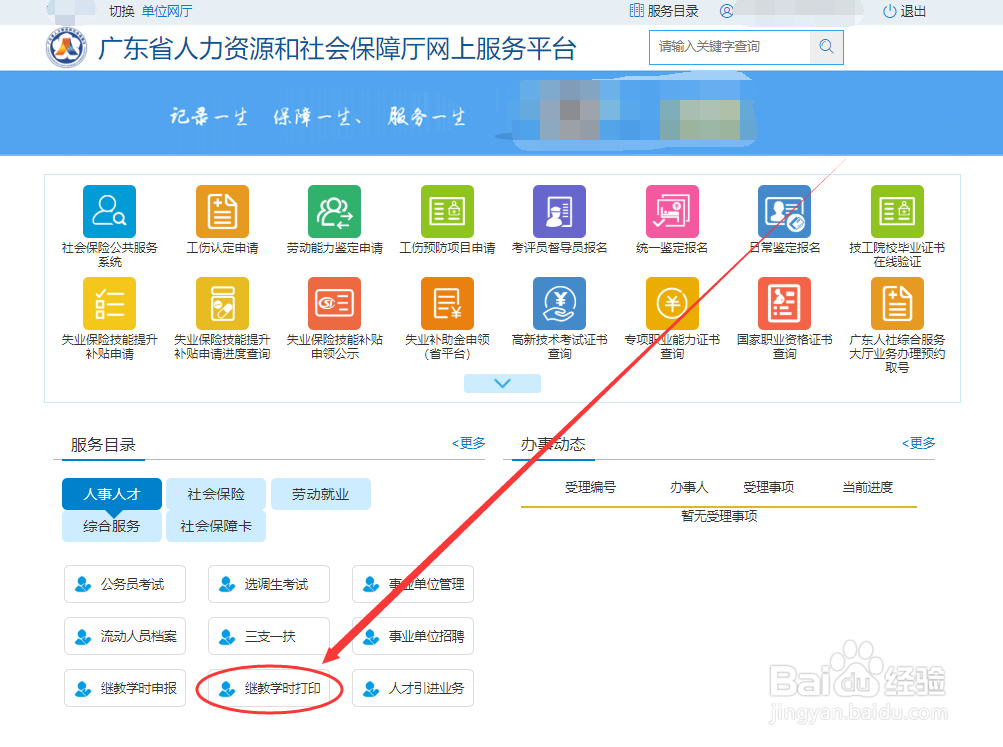
Task: Click the 继教学时打印 button
Action: tap(268, 688)
